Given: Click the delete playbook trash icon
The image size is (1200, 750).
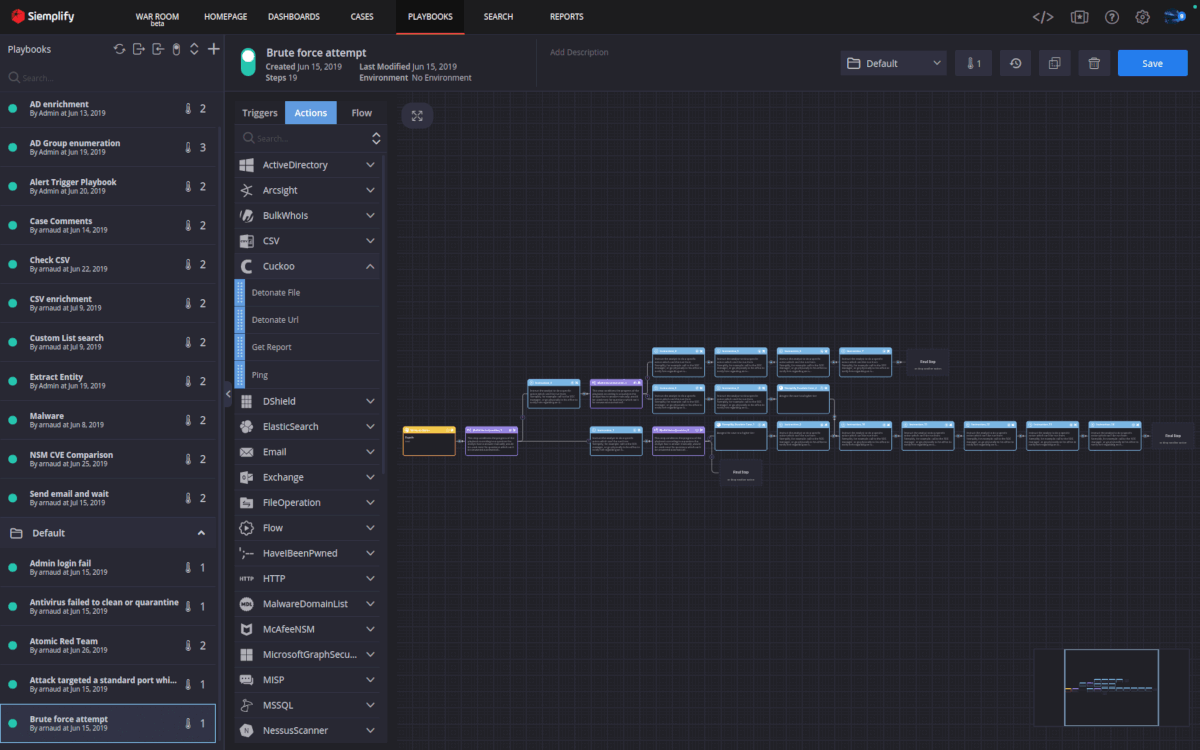Looking at the screenshot, I should click(1094, 63).
